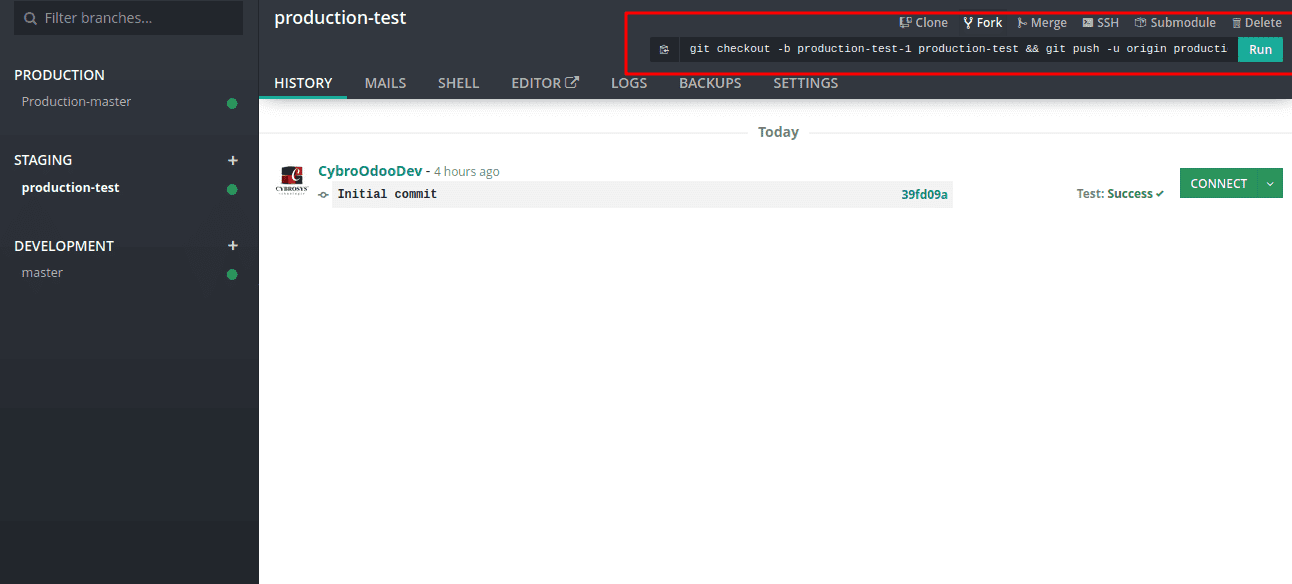This screenshot has height=584, width=1292.
Task: Click the production-test page title
Action: coord(340,18)
